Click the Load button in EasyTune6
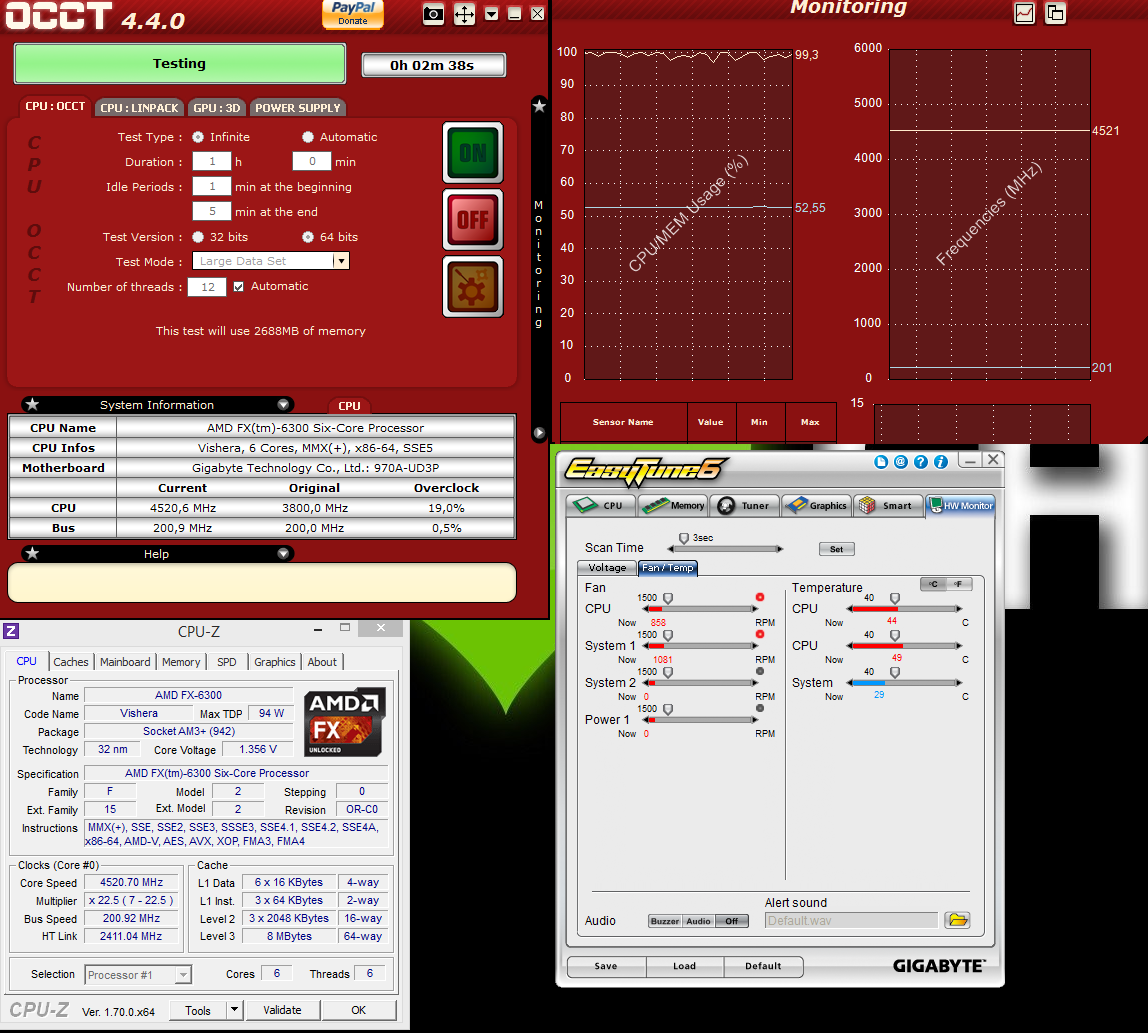The image size is (1148, 1033). (685, 966)
